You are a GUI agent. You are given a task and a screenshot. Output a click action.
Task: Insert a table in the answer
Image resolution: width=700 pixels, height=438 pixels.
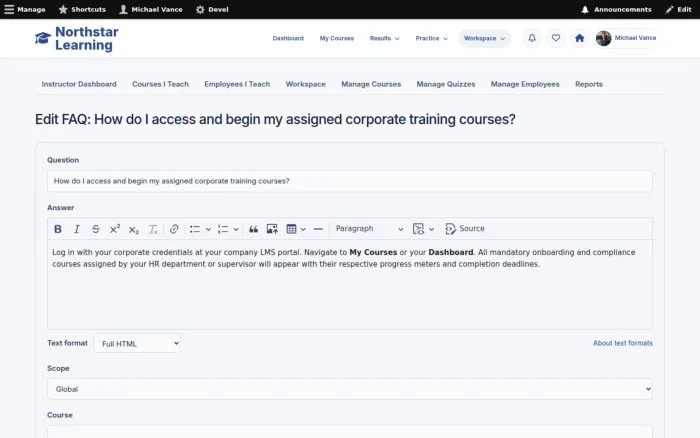(x=291, y=229)
